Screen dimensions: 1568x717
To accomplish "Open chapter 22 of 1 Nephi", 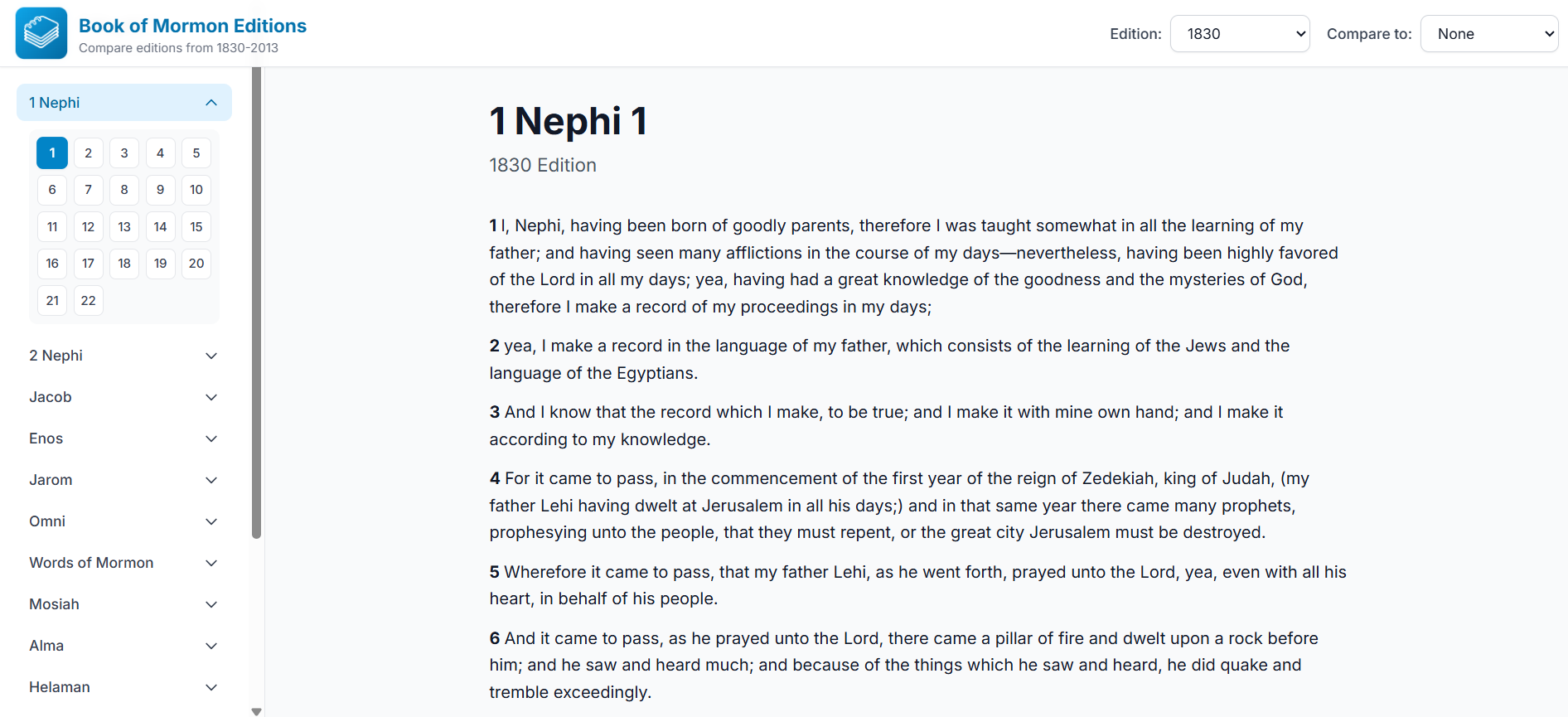I will click(x=88, y=300).
